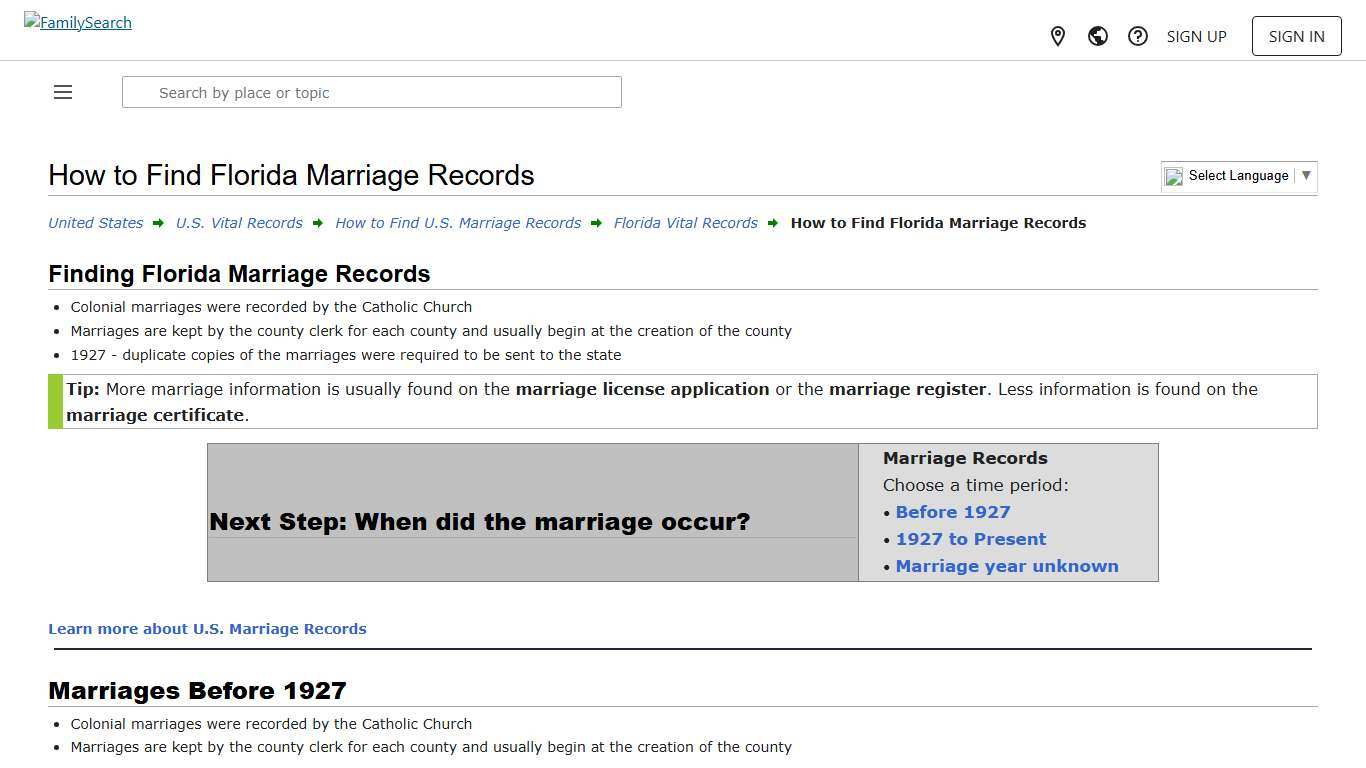The image size is (1366, 768).
Task: Click SIGN IN
Action: point(1296,36)
